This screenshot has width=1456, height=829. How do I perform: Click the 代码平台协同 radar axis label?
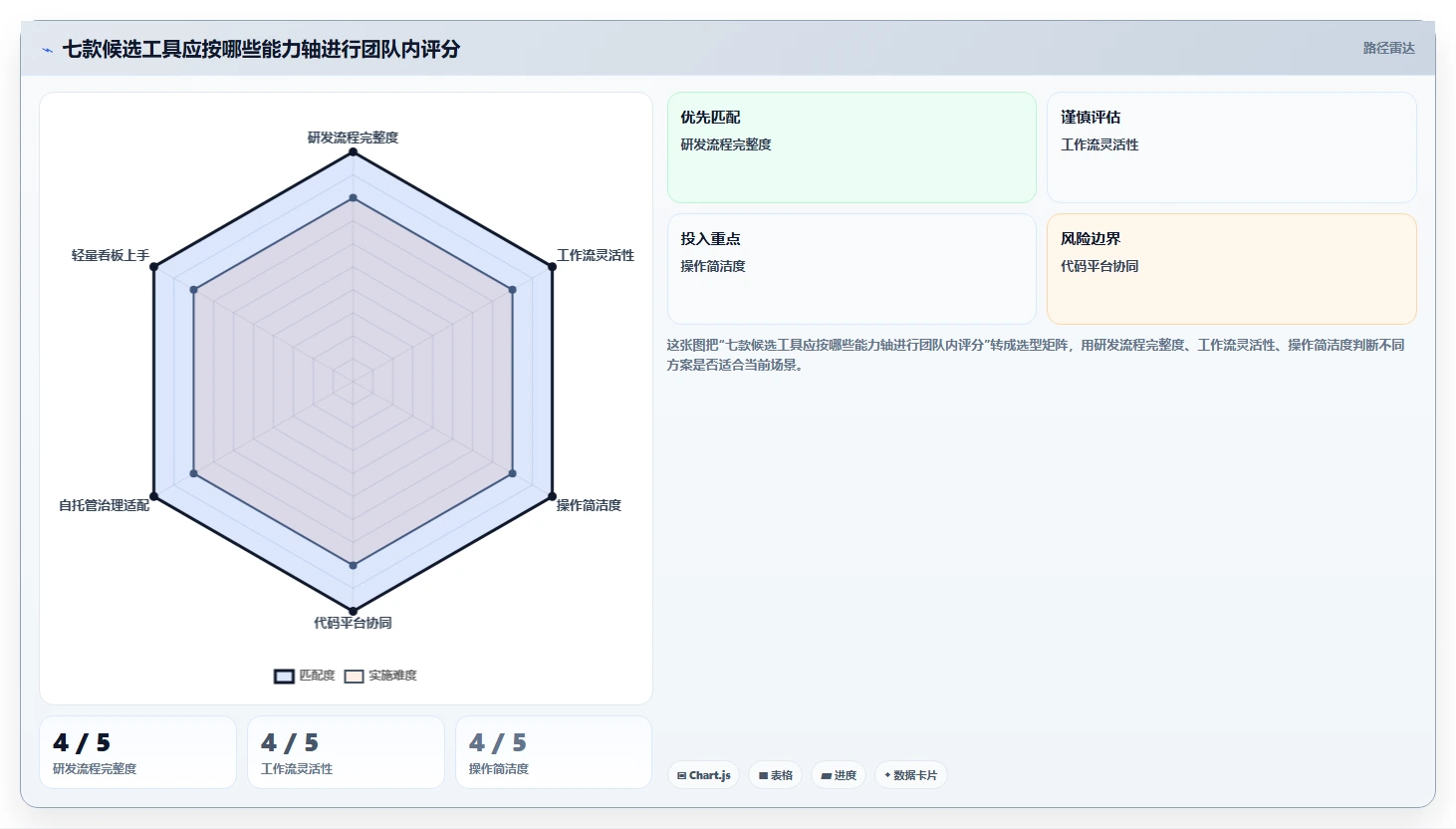point(353,623)
